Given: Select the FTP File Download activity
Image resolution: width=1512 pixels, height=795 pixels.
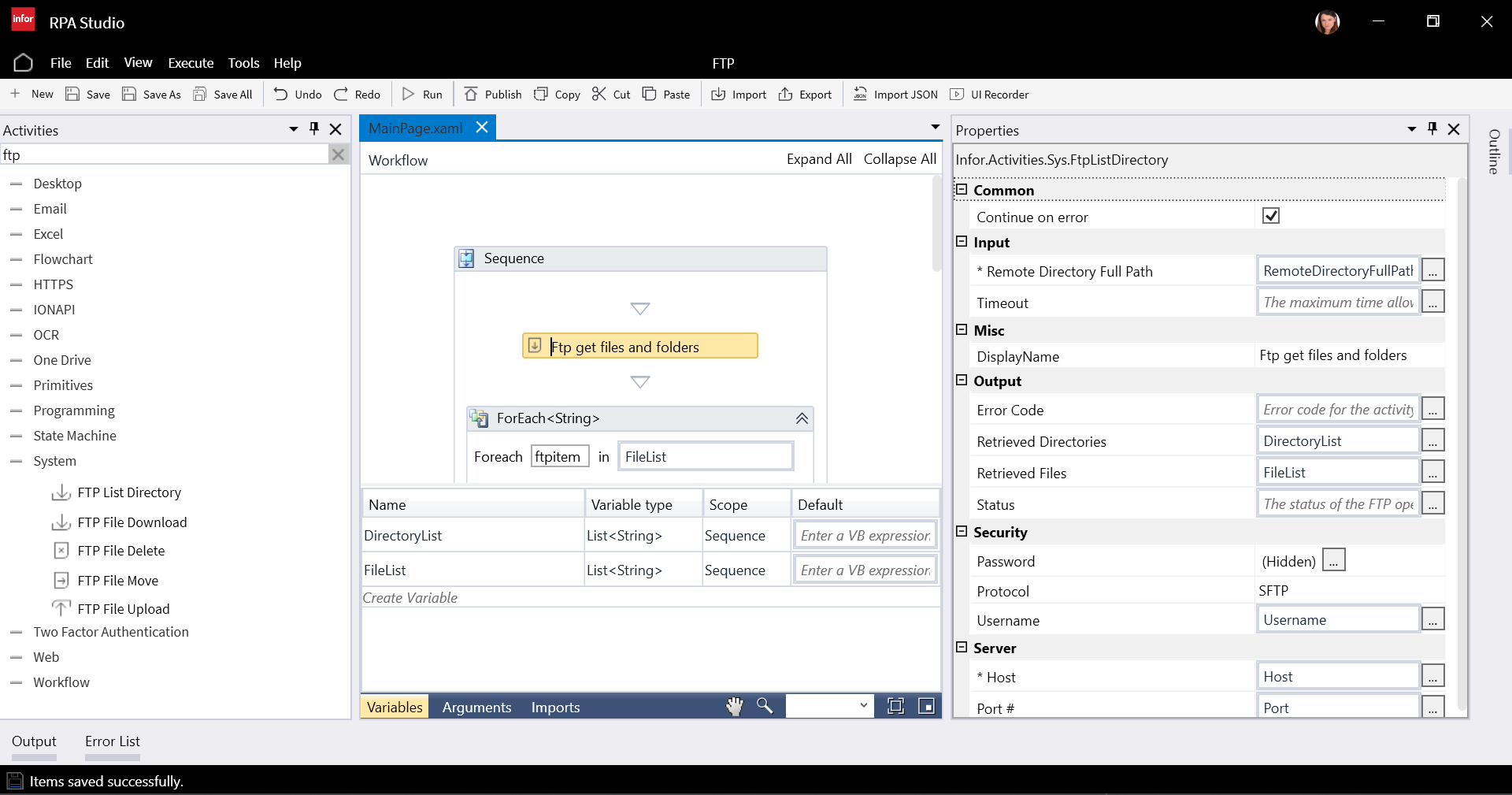Looking at the screenshot, I should point(132,522).
